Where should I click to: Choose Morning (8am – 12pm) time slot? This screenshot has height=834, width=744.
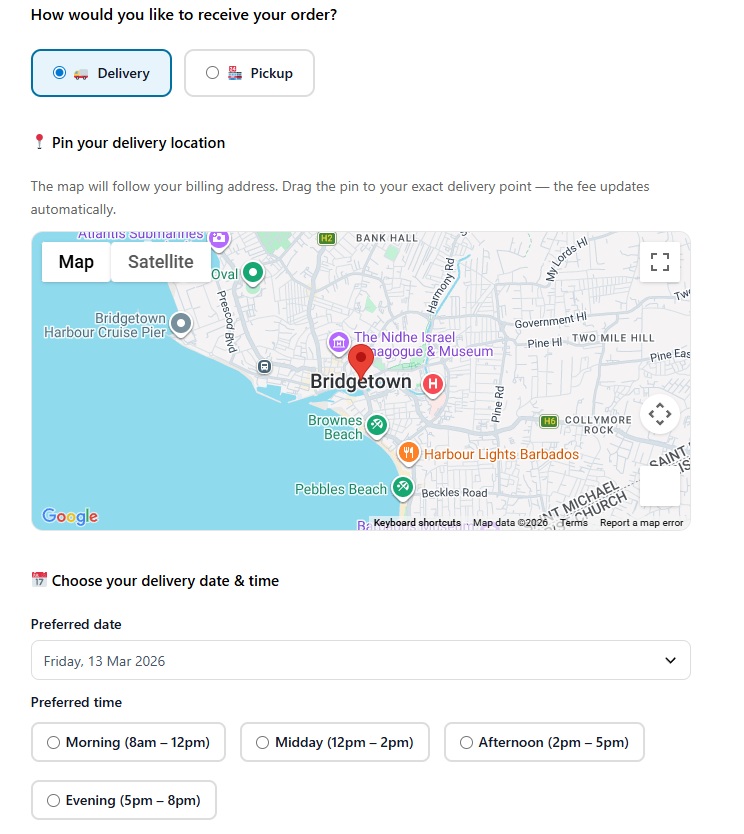coord(54,742)
